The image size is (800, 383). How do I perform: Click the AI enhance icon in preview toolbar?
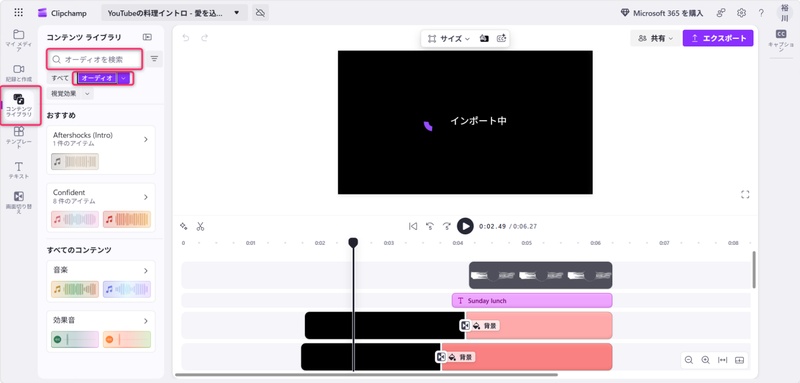[x=502, y=39]
